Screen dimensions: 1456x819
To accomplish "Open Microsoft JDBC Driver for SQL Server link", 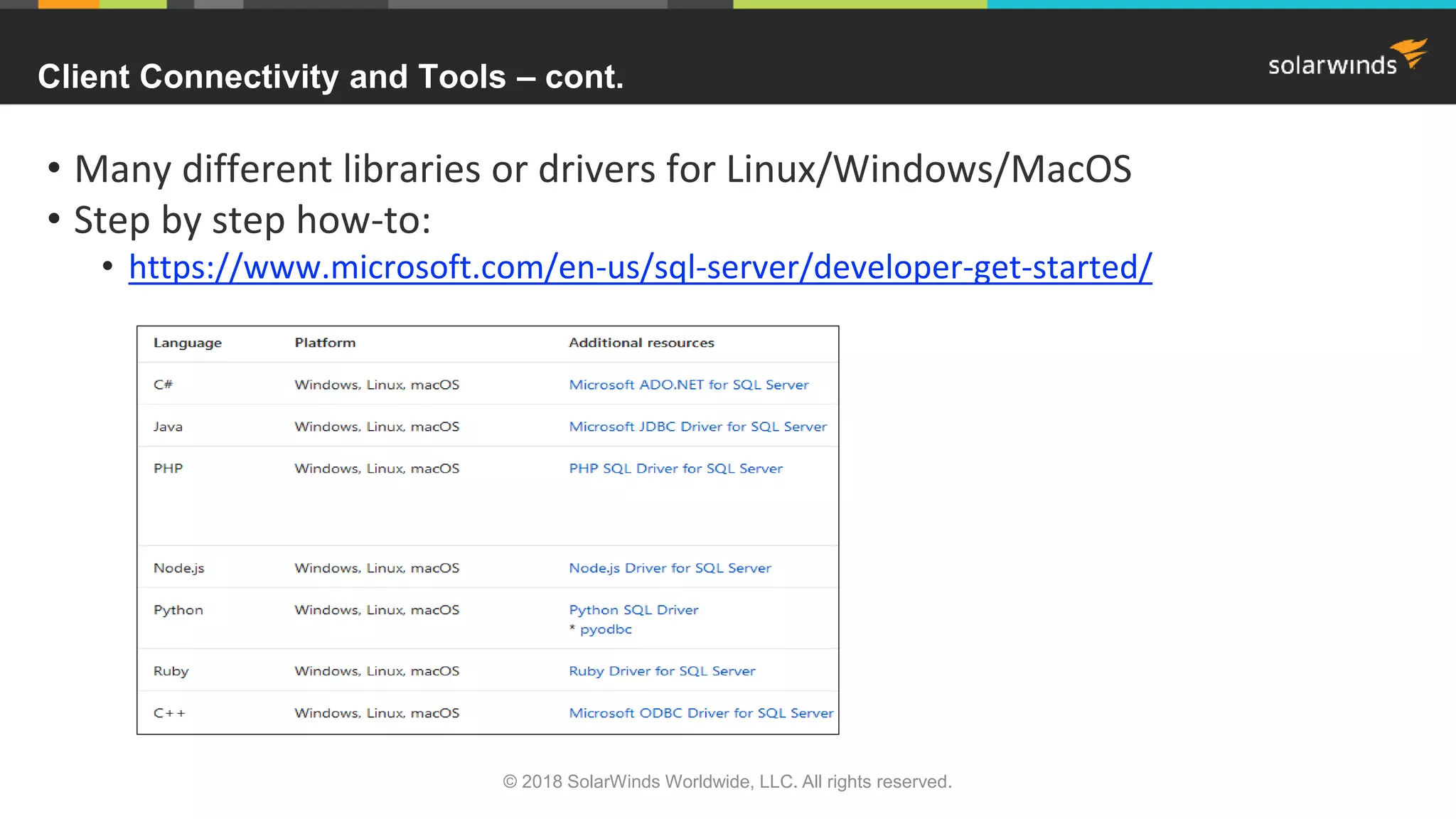I will tap(697, 427).
